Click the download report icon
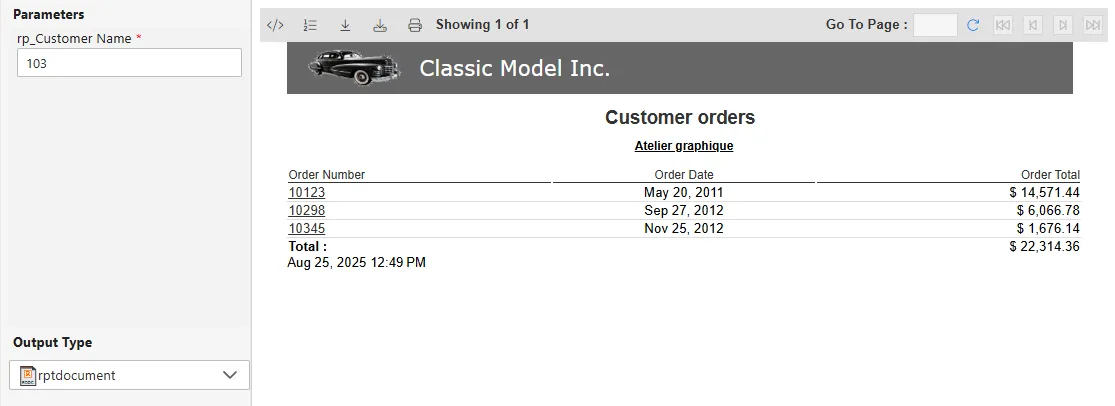This screenshot has height=406, width=1115. pos(345,25)
